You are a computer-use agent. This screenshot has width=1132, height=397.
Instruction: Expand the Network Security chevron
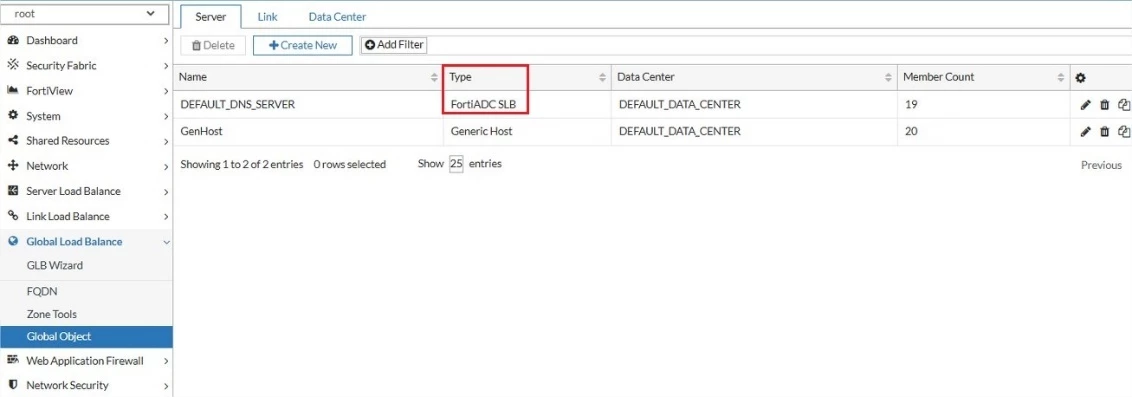pyautogui.click(x=165, y=385)
